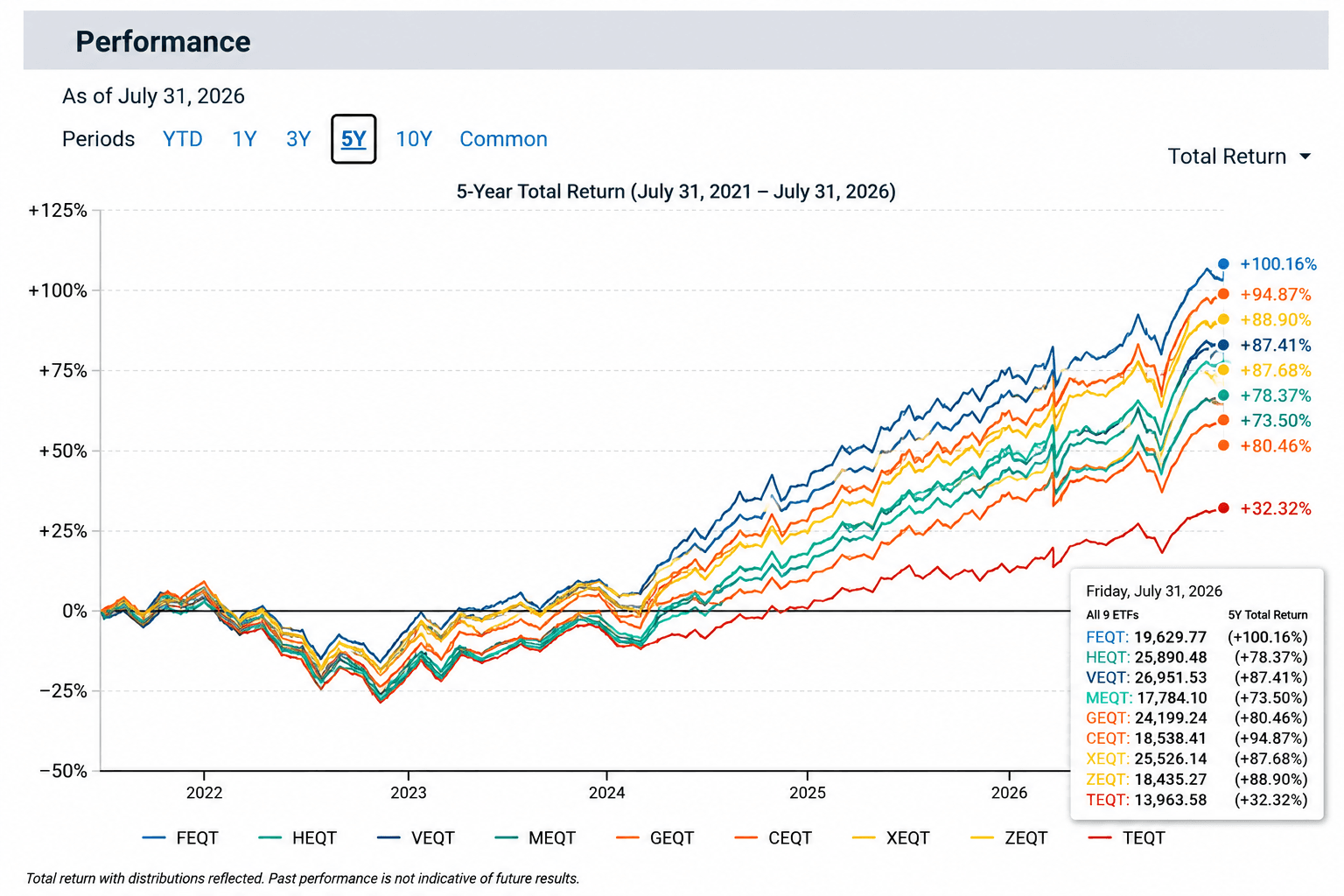Click the +50% y-axis label
Viewport: 1344px width, 896px height.
63,451
